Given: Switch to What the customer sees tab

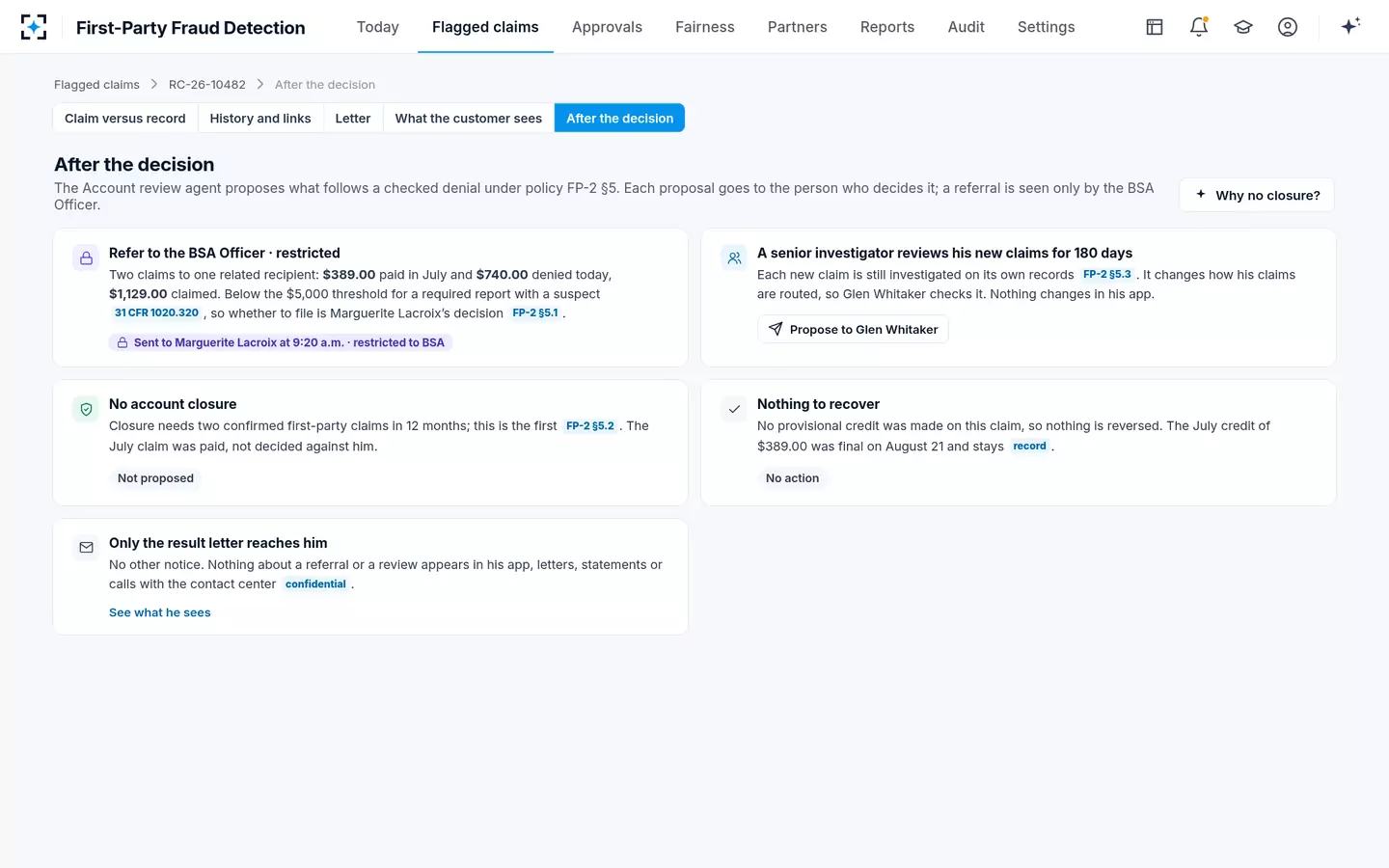Looking at the screenshot, I should (469, 119).
